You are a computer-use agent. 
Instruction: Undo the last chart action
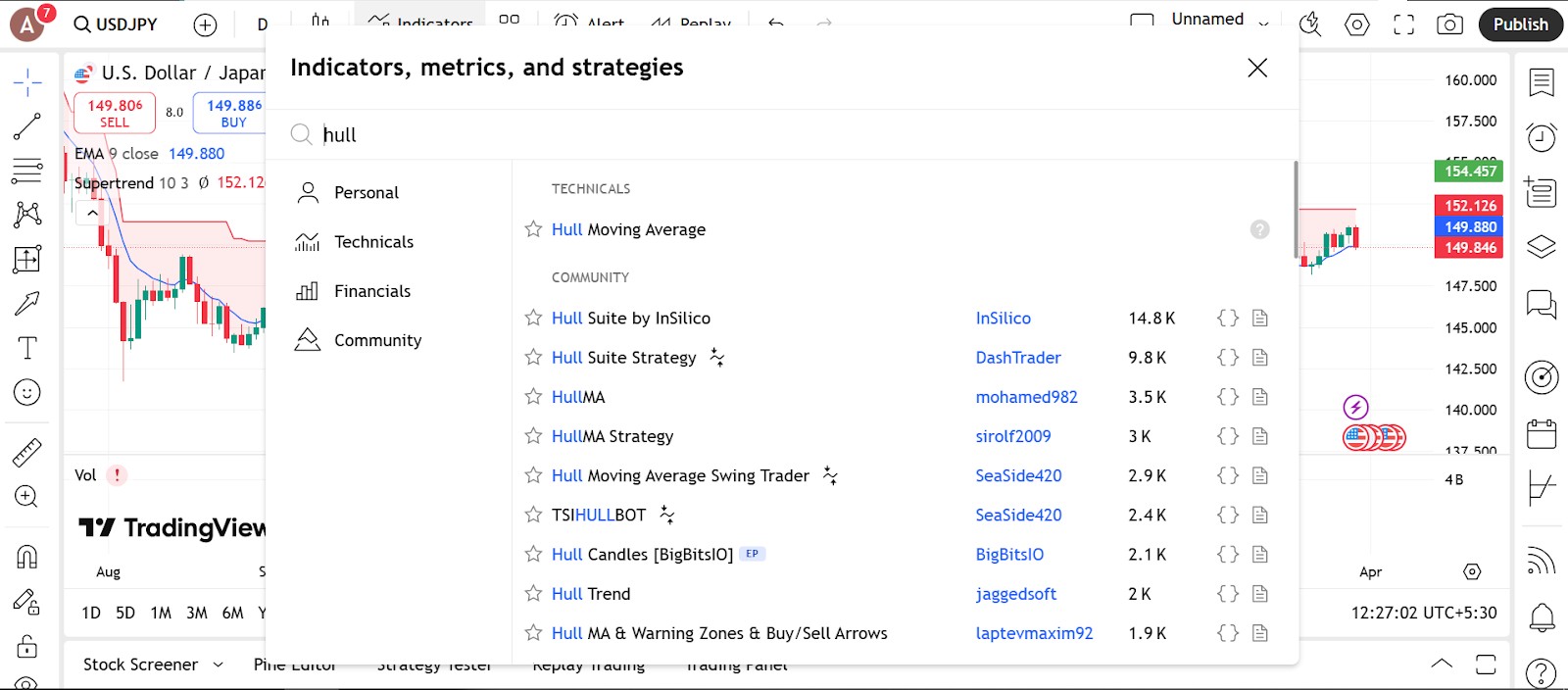776,24
